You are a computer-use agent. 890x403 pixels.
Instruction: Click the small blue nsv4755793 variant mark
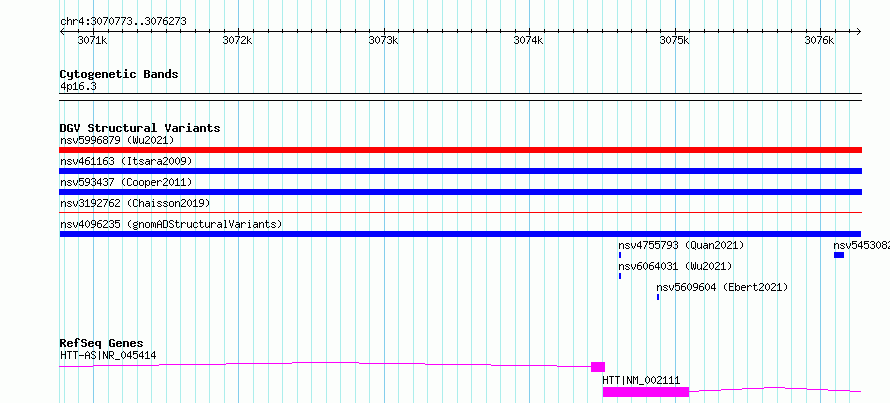[620, 255]
